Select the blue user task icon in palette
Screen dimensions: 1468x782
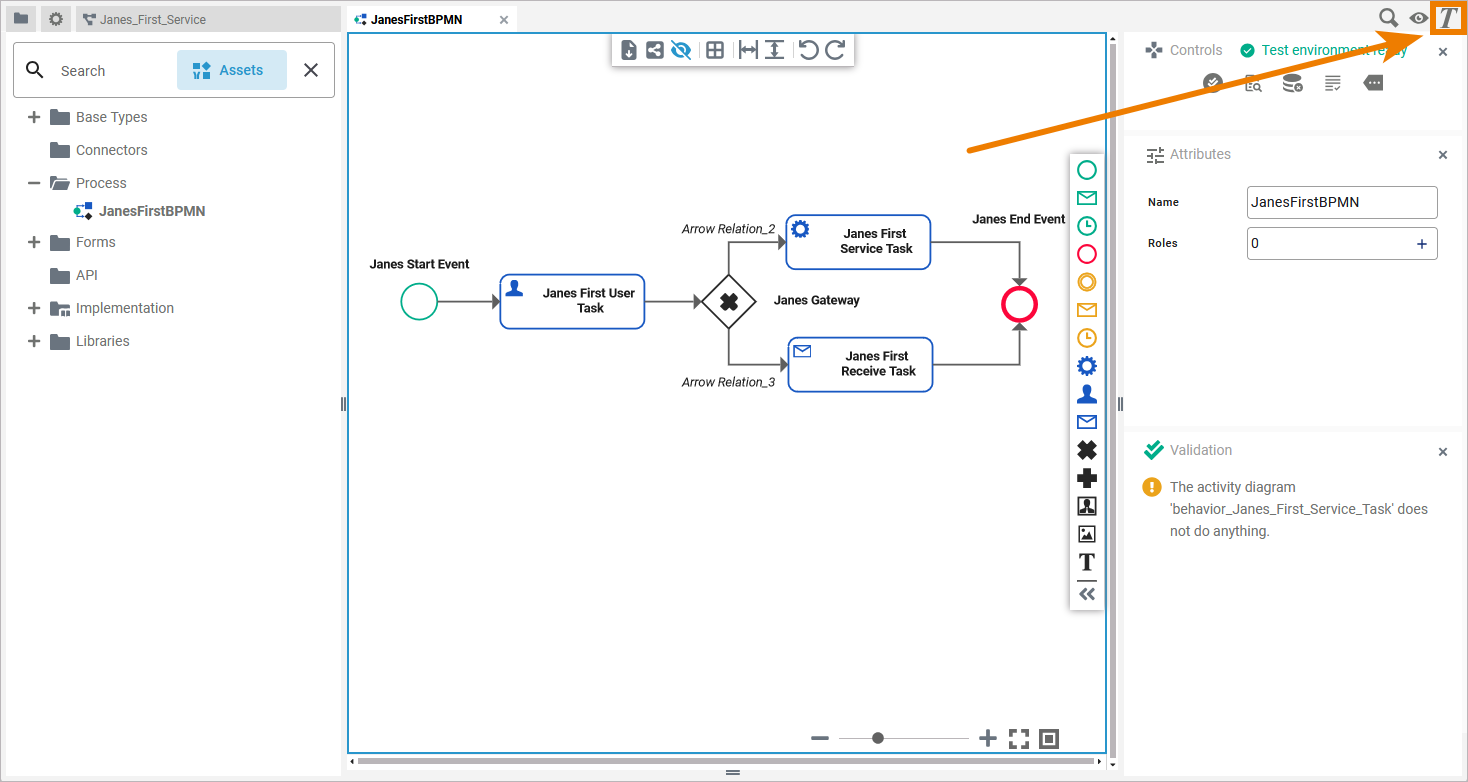[x=1086, y=394]
